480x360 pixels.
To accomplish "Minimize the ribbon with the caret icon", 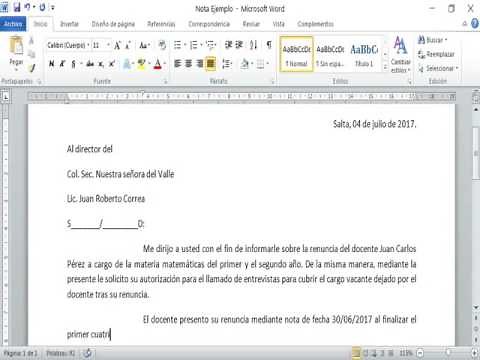I will coord(465,24).
